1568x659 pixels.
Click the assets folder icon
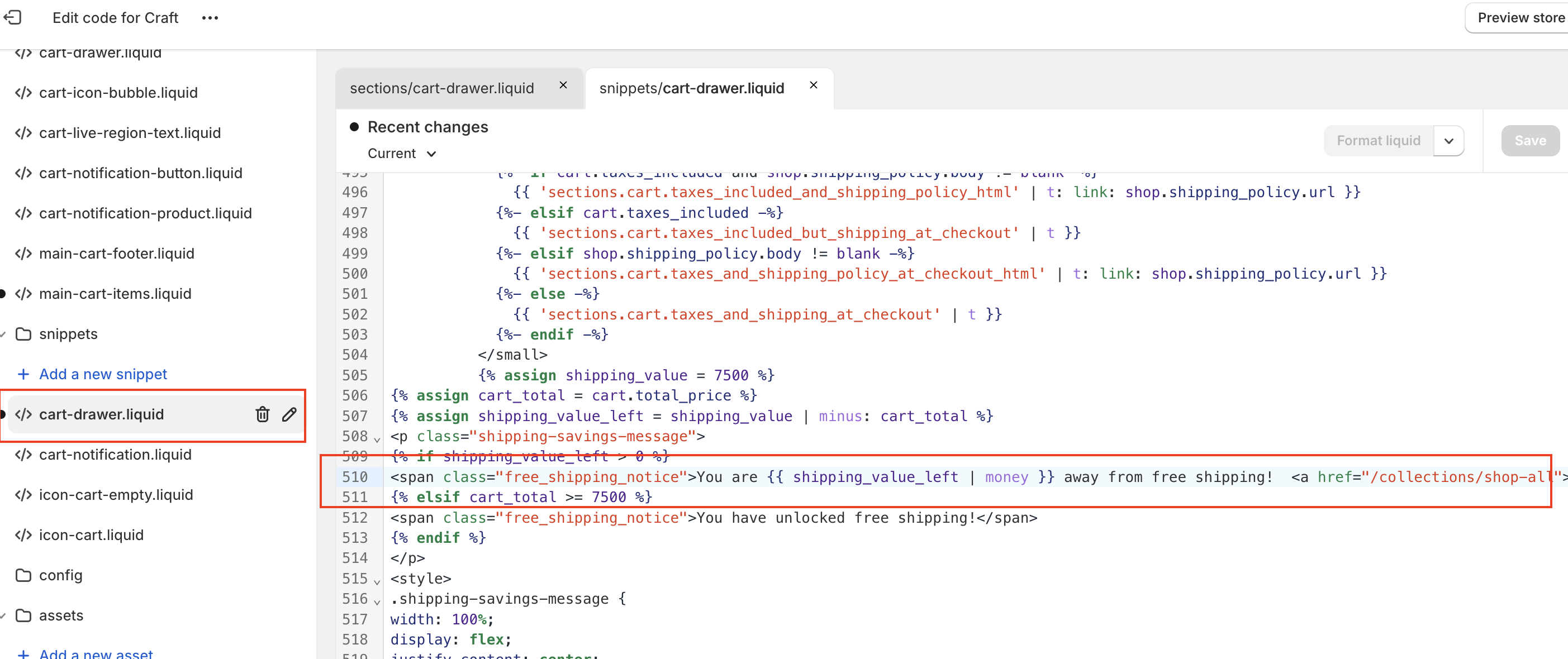coord(23,615)
